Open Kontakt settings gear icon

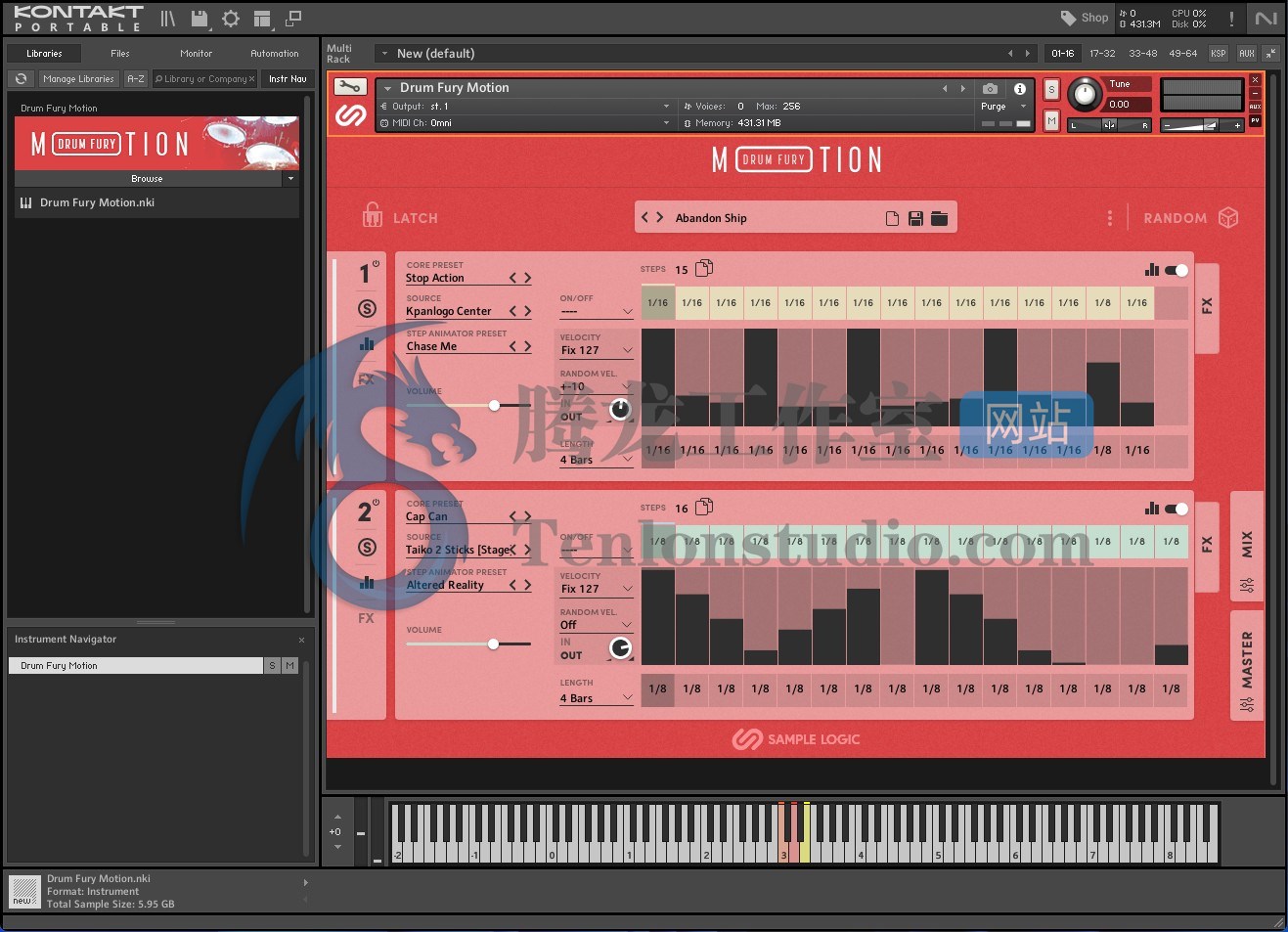point(231,19)
